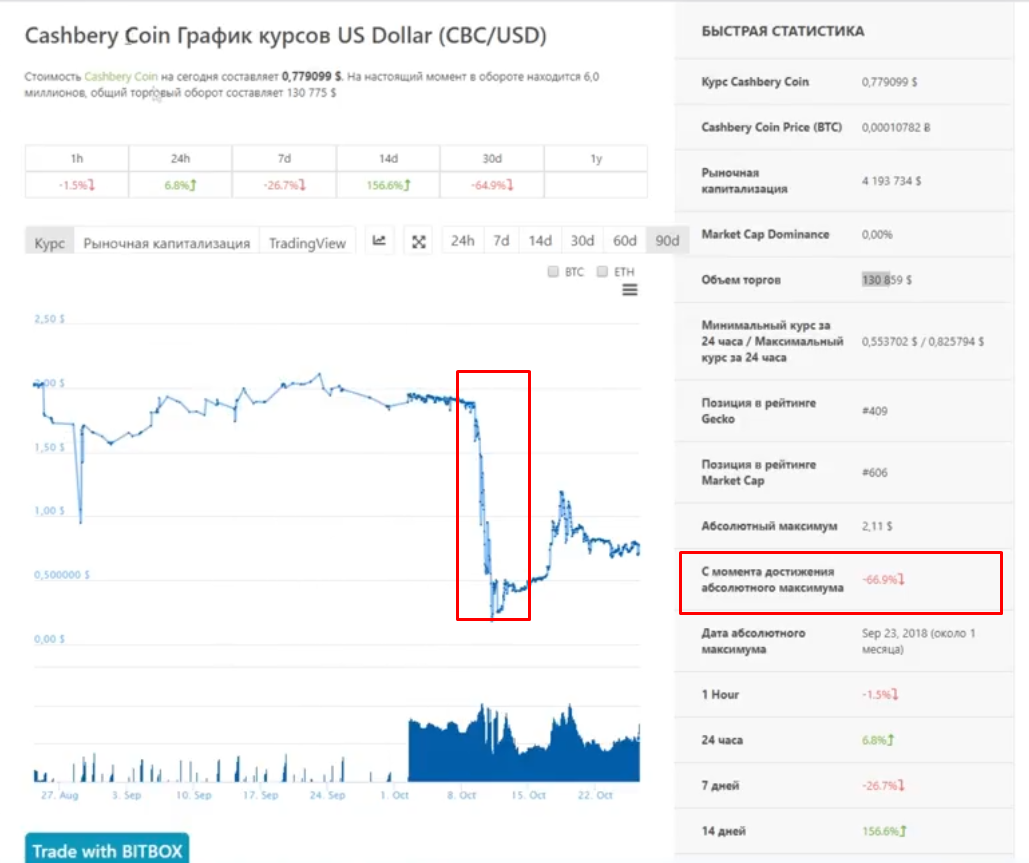The width and height of the screenshot is (1029, 863).
Task: Click the -66.9% since all-time-high value
Action: pyautogui.click(x=883, y=580)
